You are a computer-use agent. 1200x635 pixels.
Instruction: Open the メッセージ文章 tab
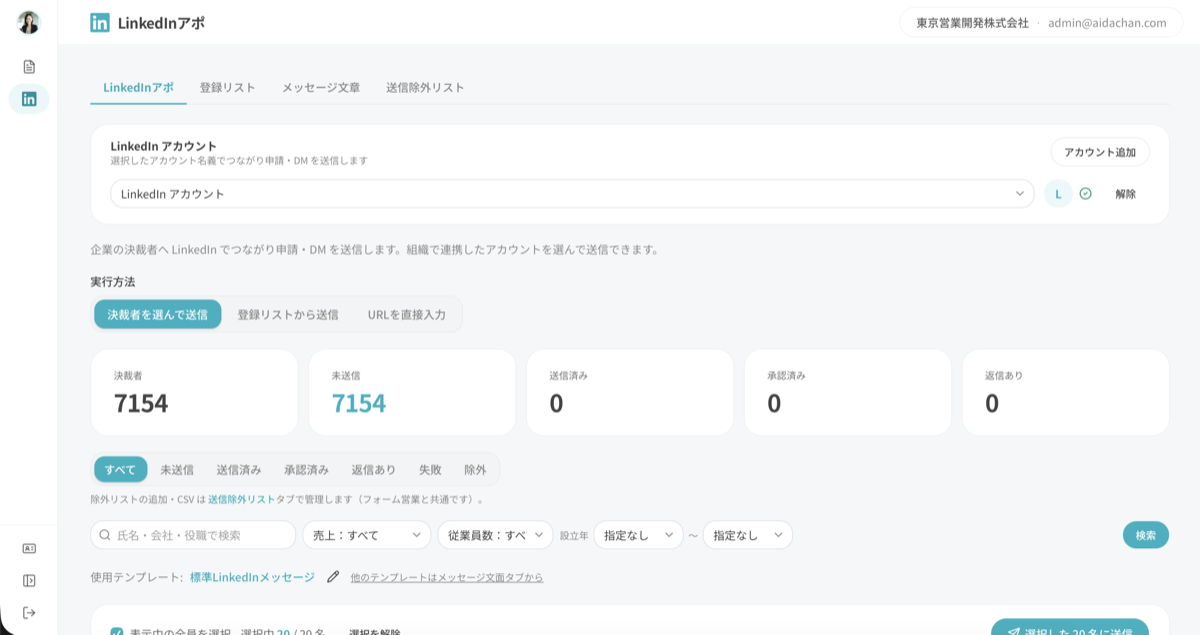coord(320,87)
